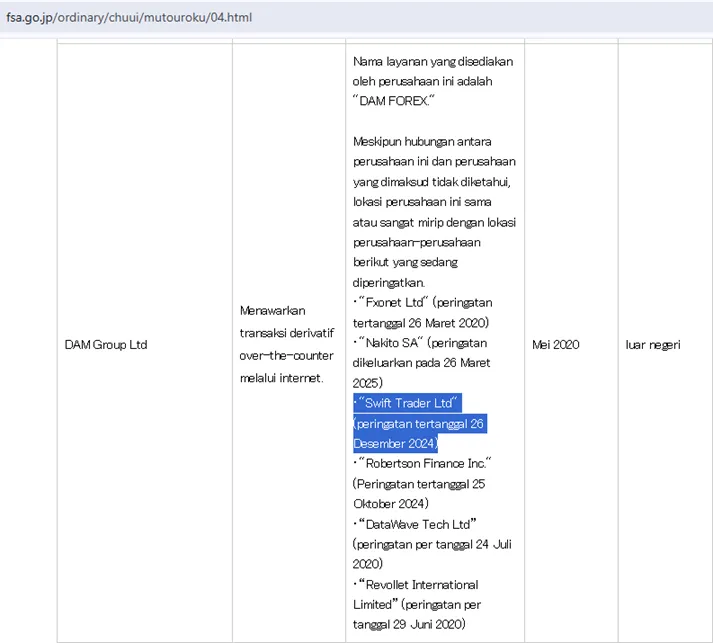Click the 'tanggal 29 Juni 2020' text

point(409,624)
